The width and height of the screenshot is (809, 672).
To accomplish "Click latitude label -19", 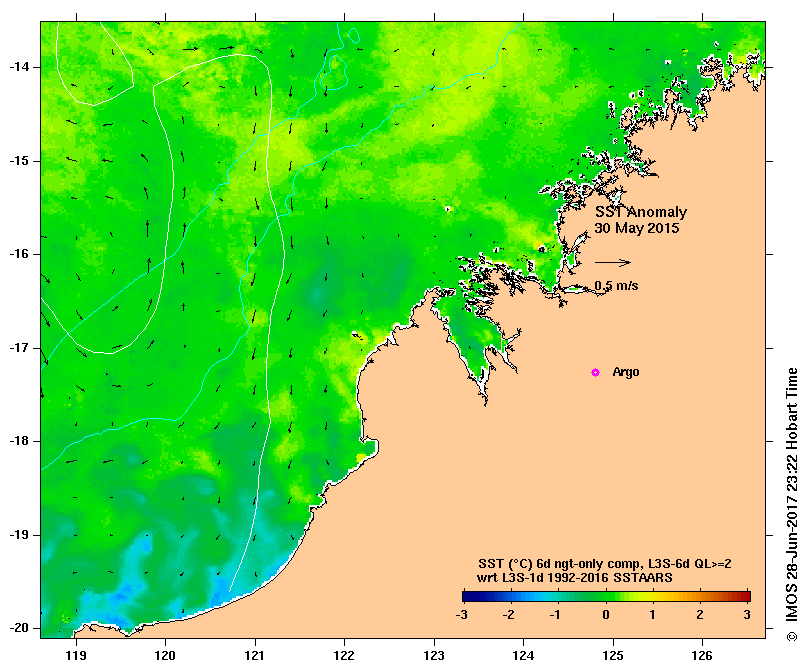I will pyautogui.click(x=19, y=535).
